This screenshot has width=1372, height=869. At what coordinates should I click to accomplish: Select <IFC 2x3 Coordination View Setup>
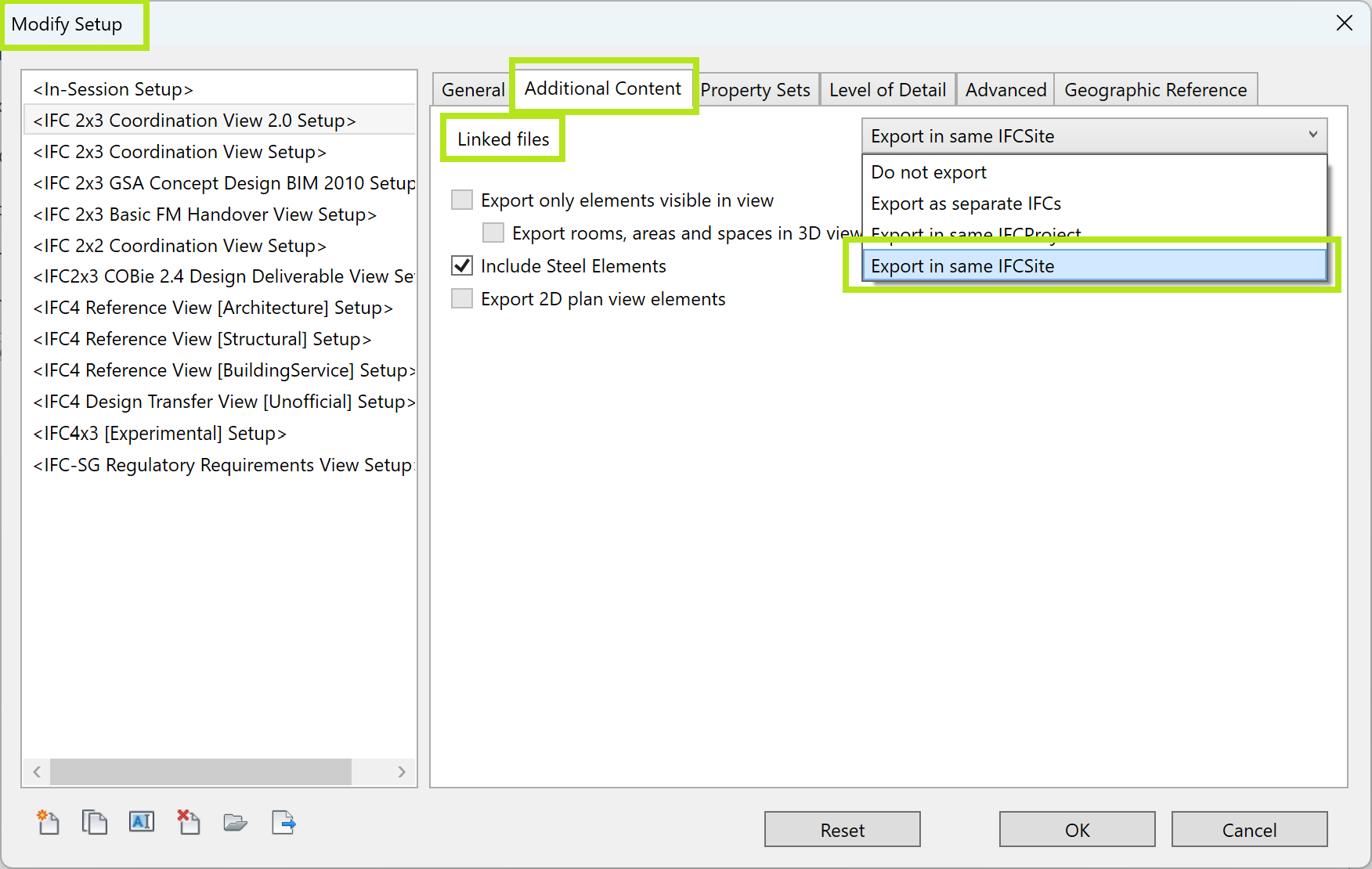point(219,152)
